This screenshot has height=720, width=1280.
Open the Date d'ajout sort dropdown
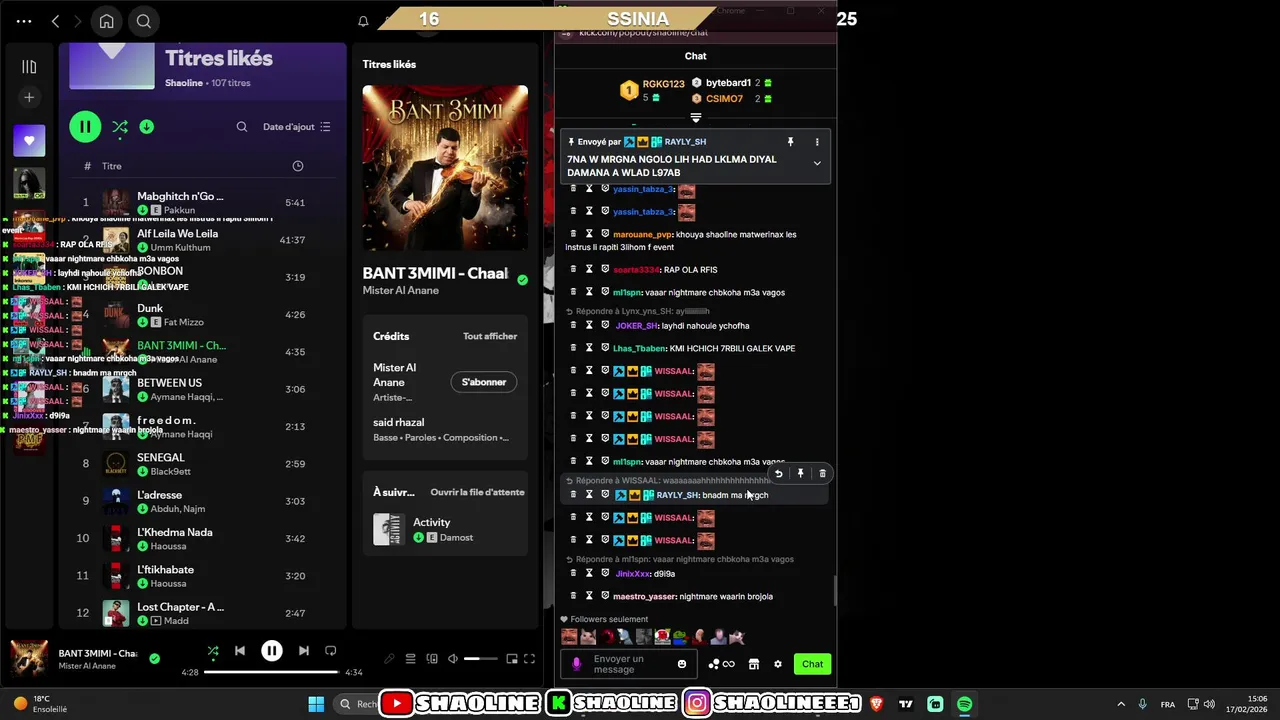pyautogui.click(x=296, y=127)
